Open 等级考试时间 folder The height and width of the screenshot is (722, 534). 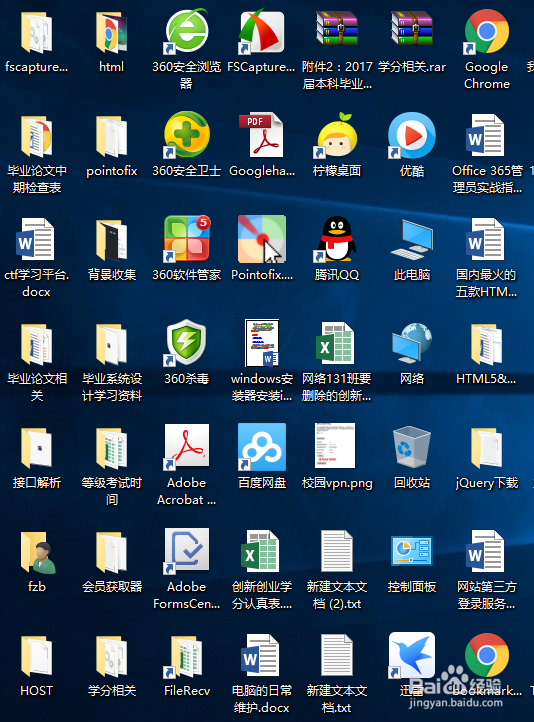pos(111,449)
